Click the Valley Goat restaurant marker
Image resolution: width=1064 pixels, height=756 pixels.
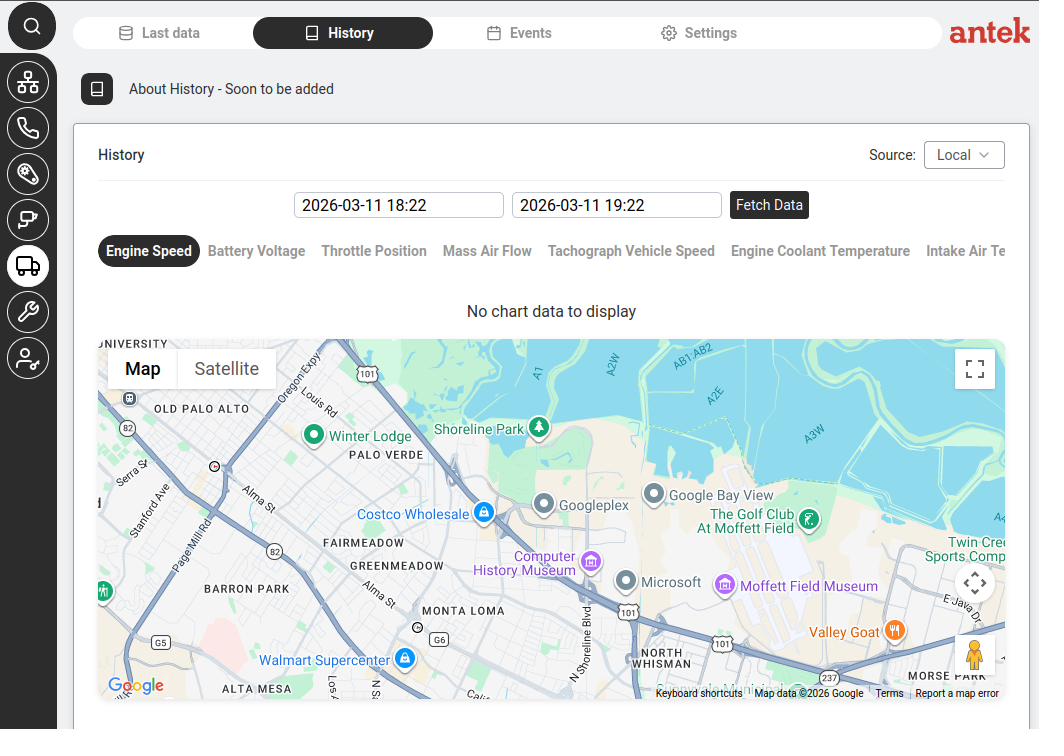tap(895, 630)
